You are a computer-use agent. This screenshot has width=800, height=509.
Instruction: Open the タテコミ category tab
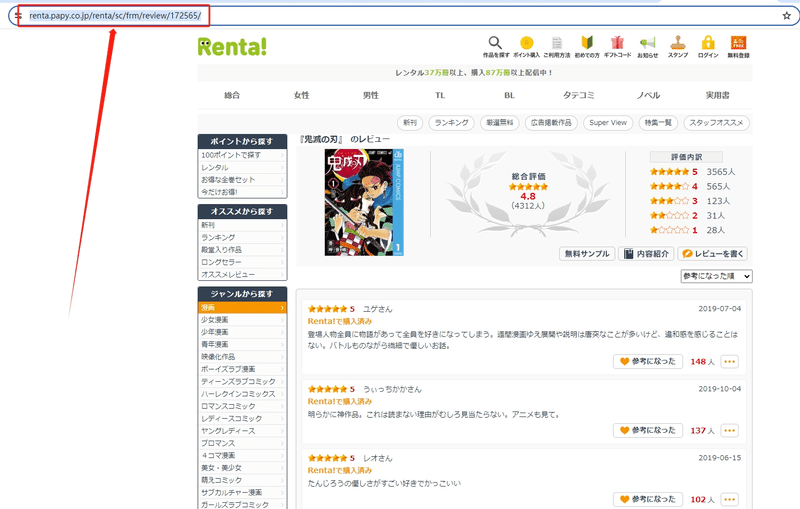click(579, 95)
